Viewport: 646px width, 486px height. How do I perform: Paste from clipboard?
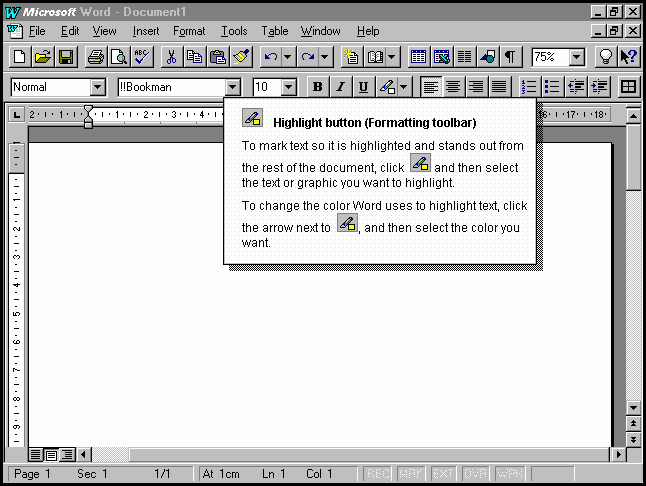218,56
